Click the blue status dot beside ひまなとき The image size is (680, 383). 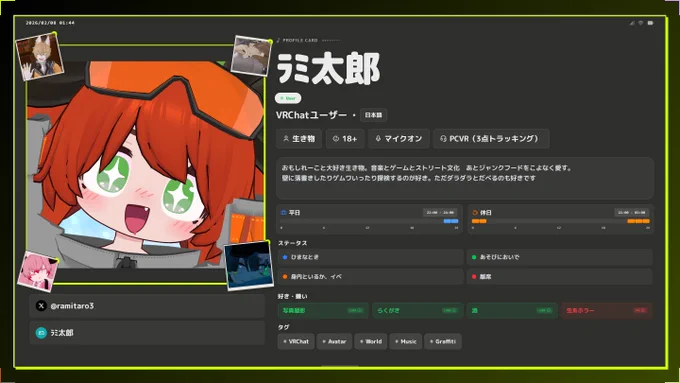pyautogui.click(x=285, y=257)
